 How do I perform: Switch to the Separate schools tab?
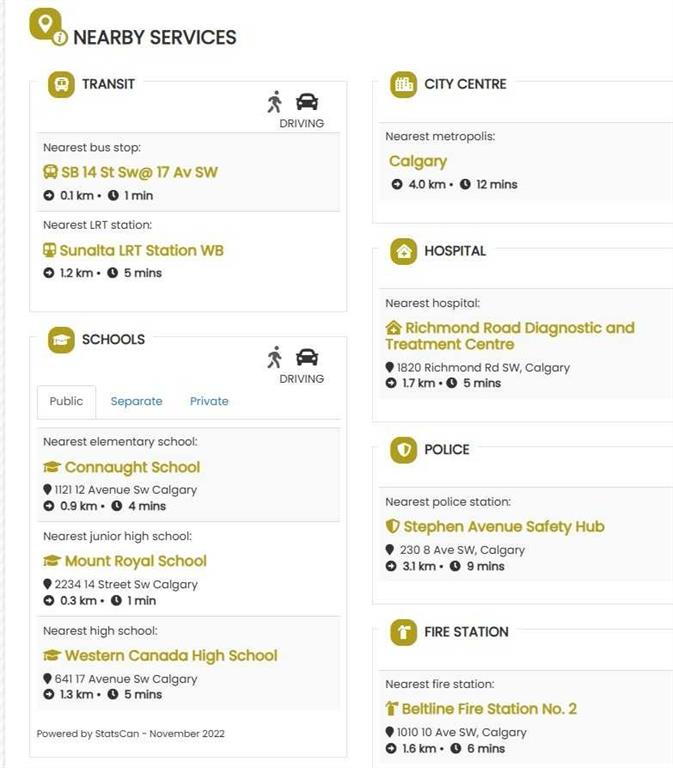(136, 401)
